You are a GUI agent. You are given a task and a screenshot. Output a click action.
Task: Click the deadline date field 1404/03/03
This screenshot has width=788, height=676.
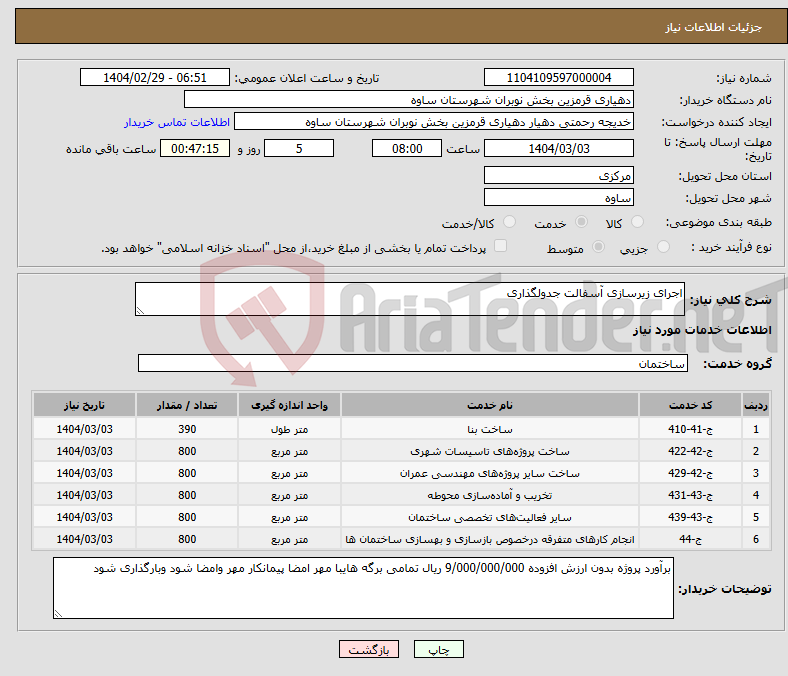point(558,148)
